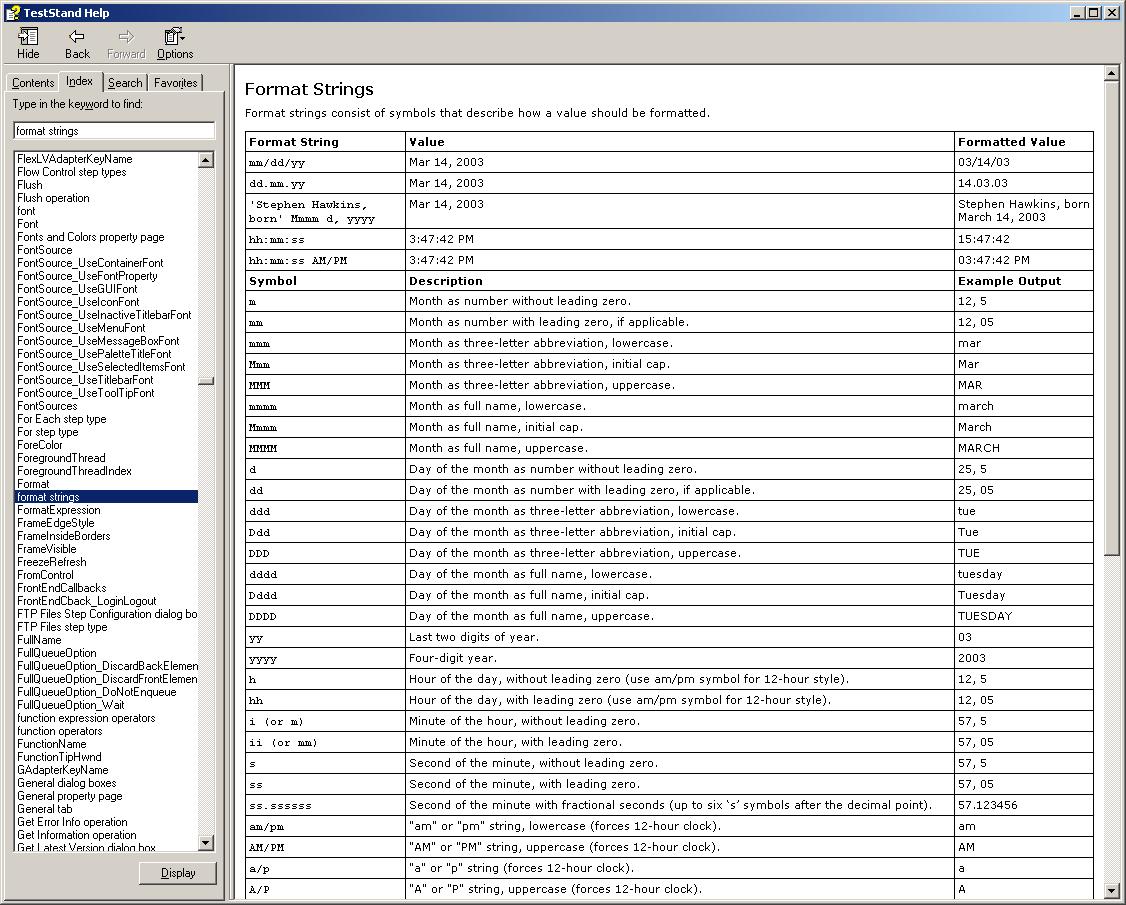Select 'For step type' index entry
Viewport: 1126px width, 905px height.
coord(47,432)
